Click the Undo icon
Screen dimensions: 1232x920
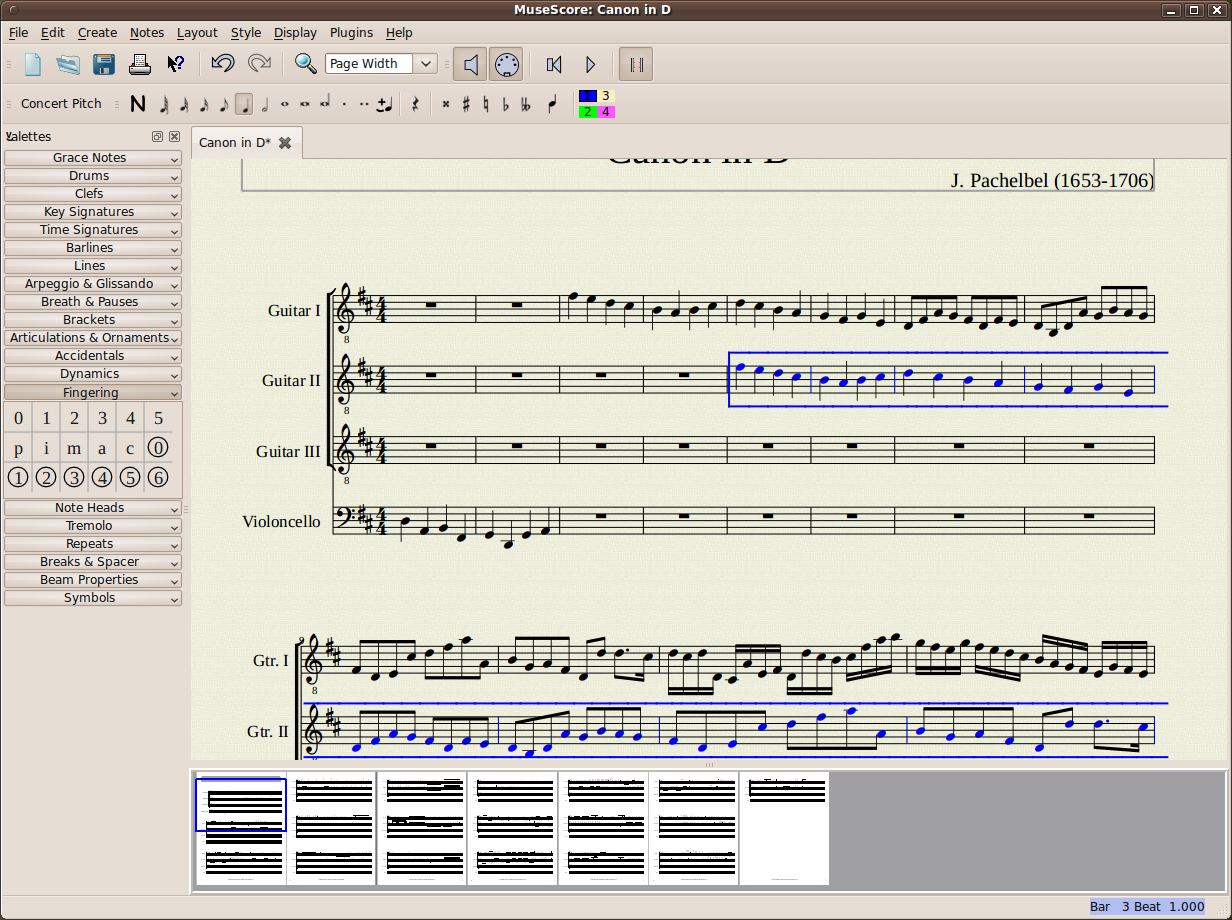[222, 63]
